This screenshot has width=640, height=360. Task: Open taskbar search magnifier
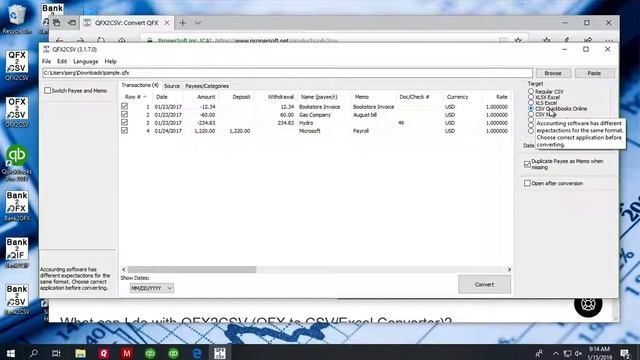coord(34,353)
